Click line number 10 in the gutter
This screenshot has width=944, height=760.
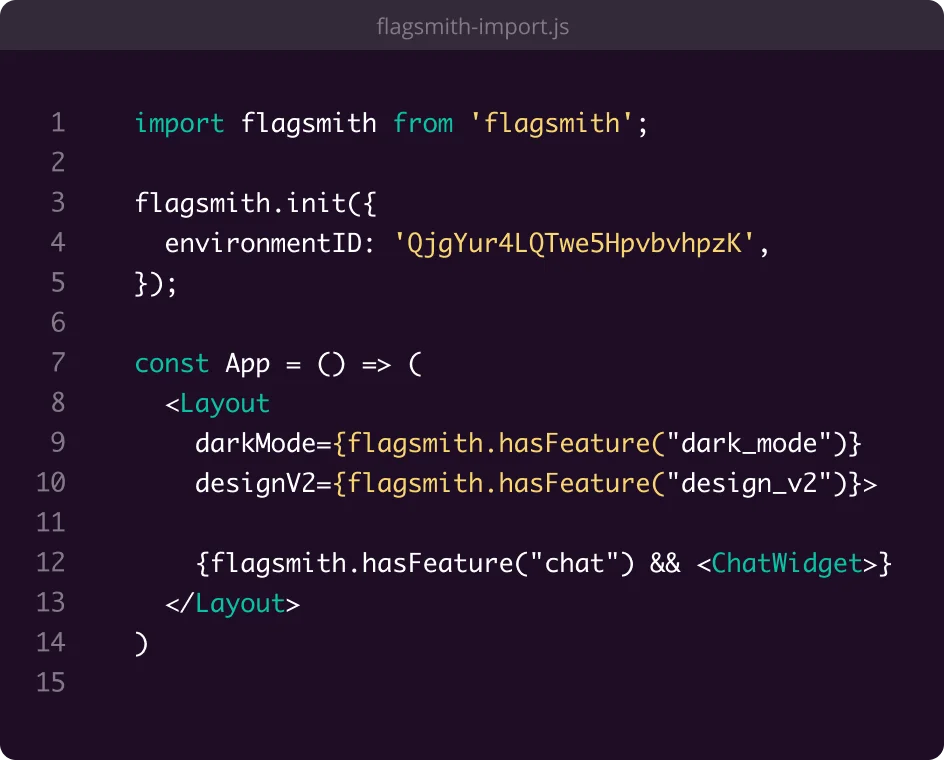[x=51, y=483]
